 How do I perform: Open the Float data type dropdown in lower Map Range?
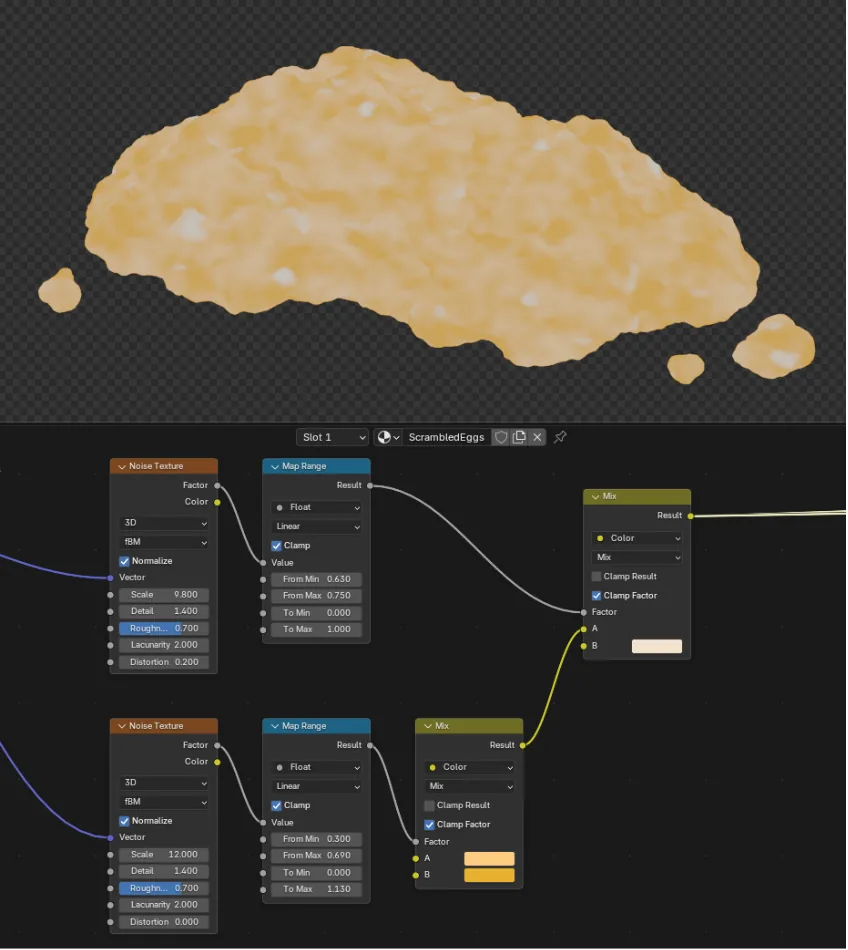tap(317, 768)
